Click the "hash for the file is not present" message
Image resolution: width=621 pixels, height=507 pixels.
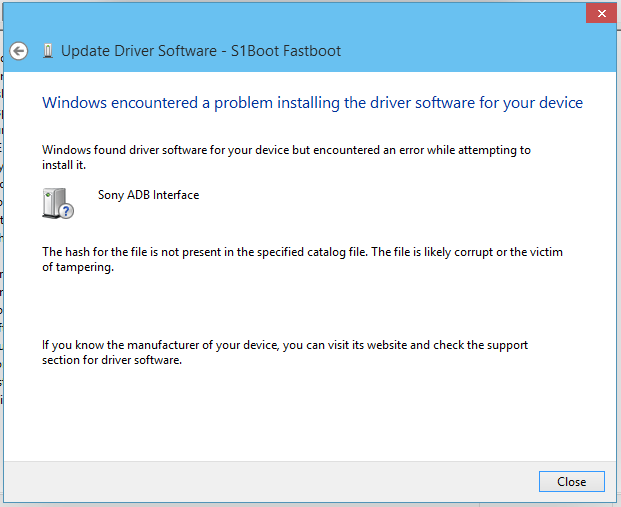pos(303,259)
